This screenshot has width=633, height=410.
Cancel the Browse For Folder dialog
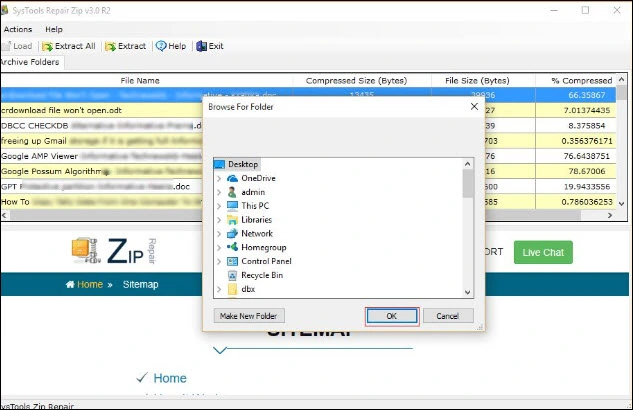click(x=448, y=316)
